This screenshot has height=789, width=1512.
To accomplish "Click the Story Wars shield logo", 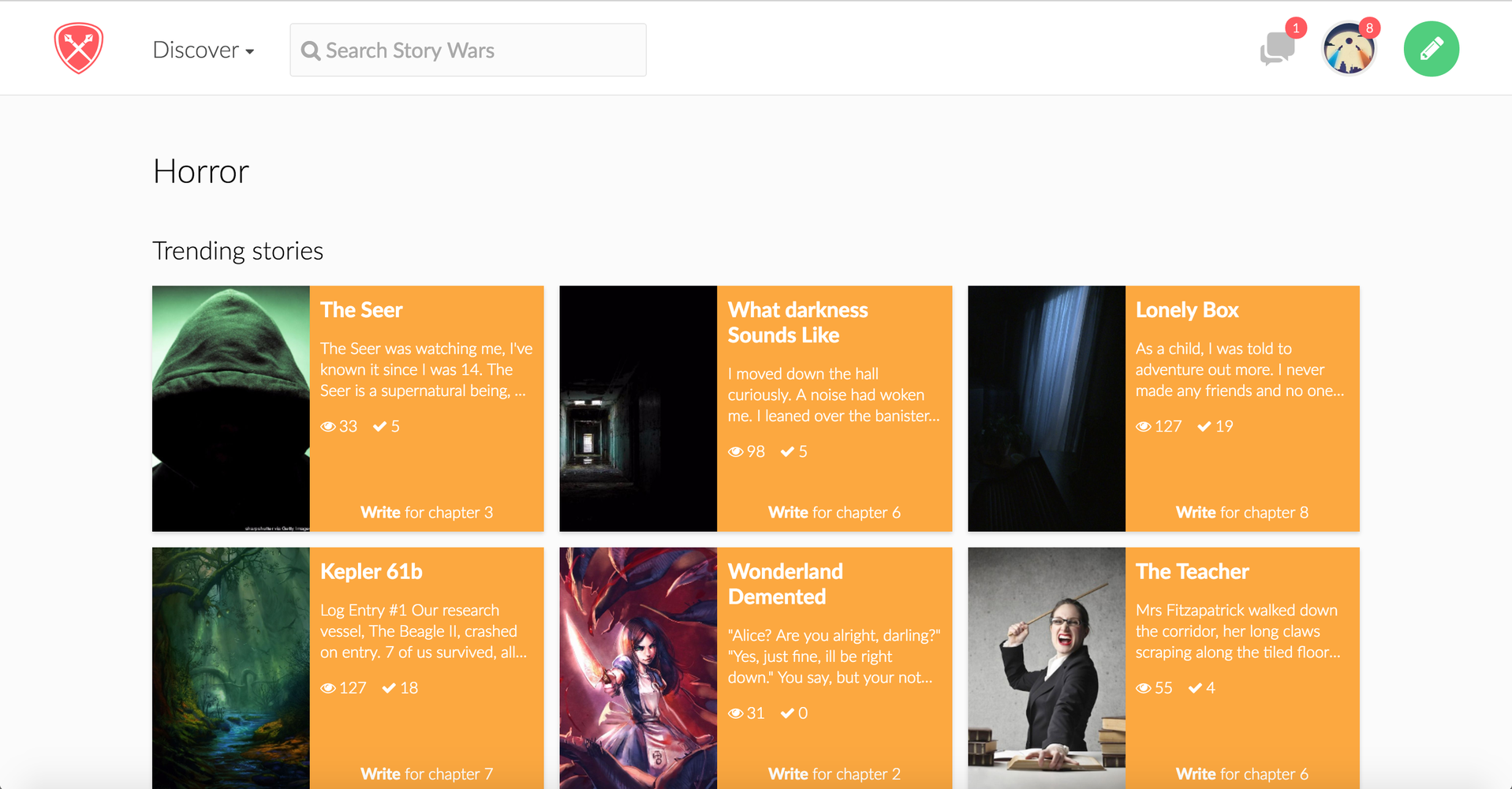I will pos(79,48).
